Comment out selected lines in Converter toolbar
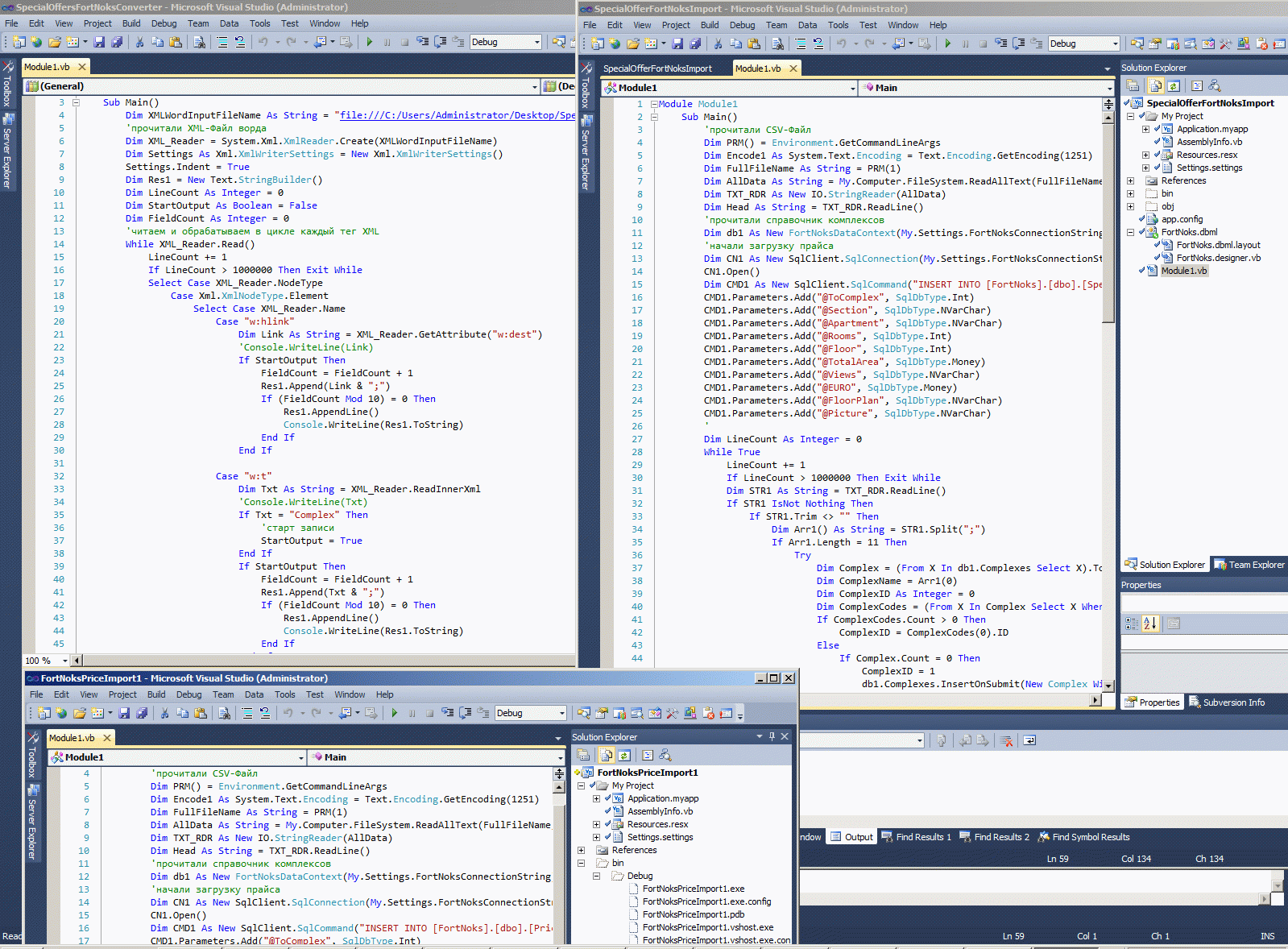 click(222, 42)
